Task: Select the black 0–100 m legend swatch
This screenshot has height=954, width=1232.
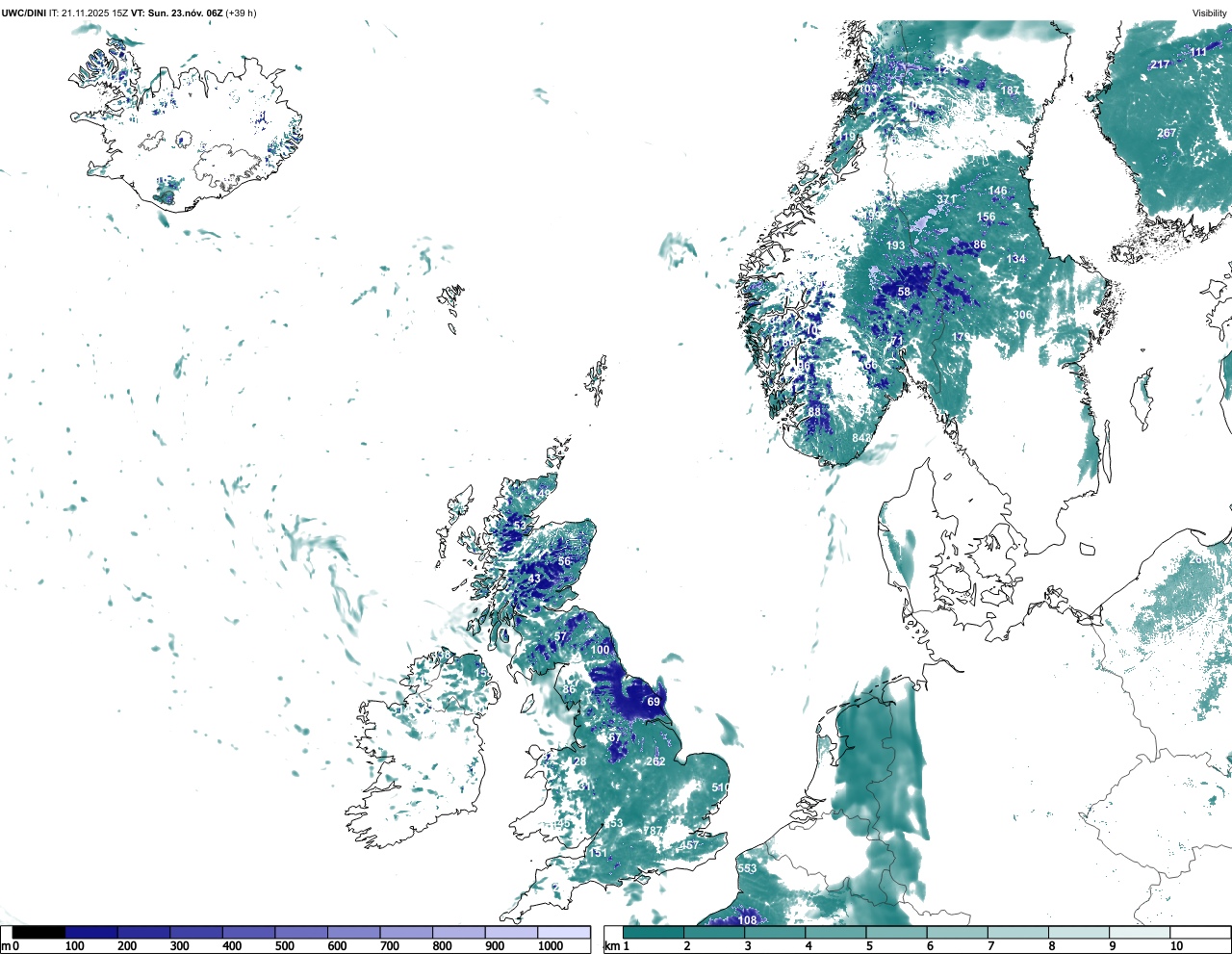Action: [x=38, y=932]
